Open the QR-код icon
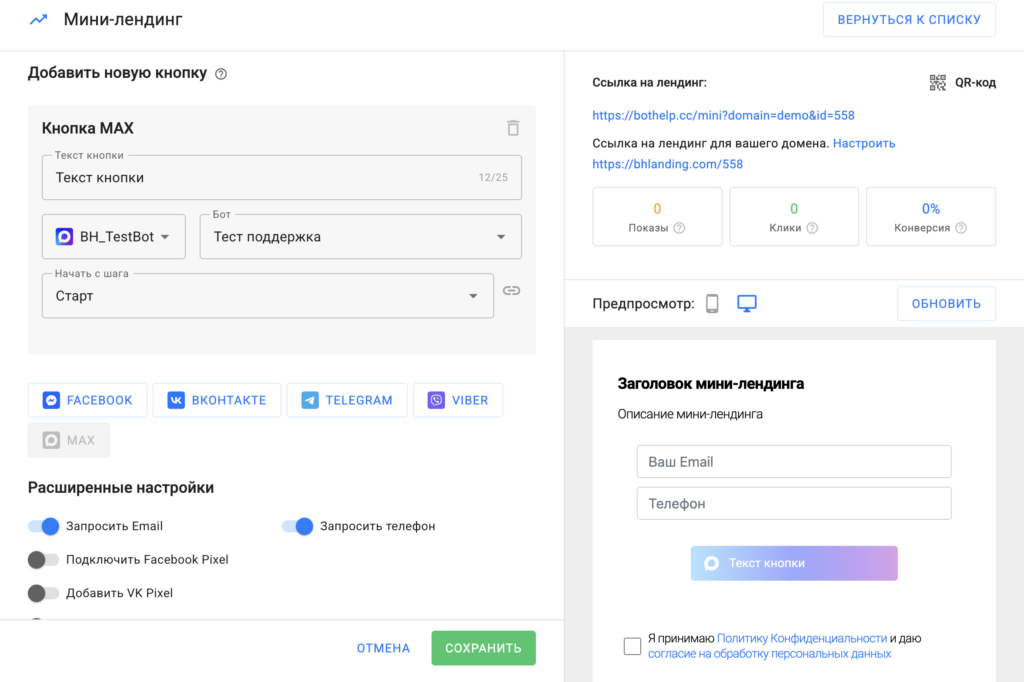 click(937, 83)
